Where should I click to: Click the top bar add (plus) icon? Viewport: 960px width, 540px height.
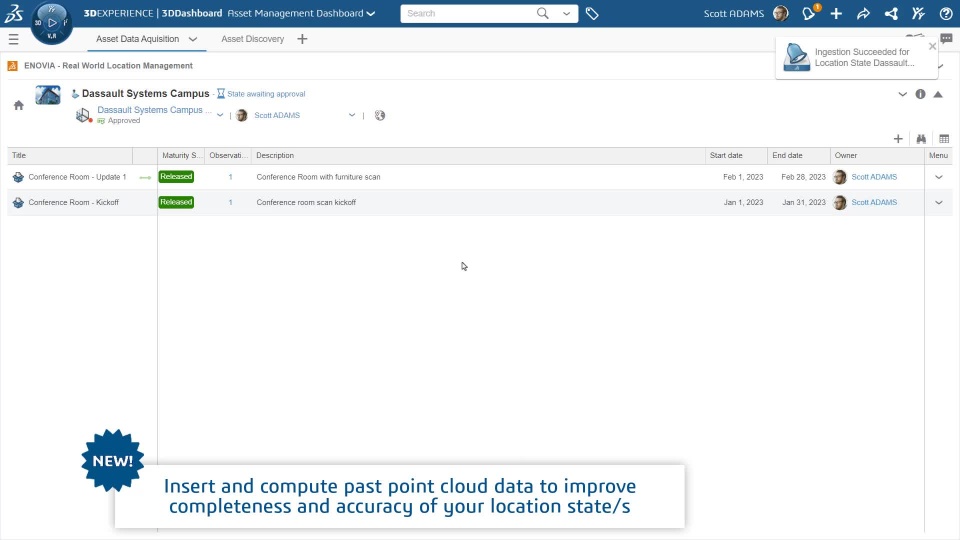click(836, 13)
